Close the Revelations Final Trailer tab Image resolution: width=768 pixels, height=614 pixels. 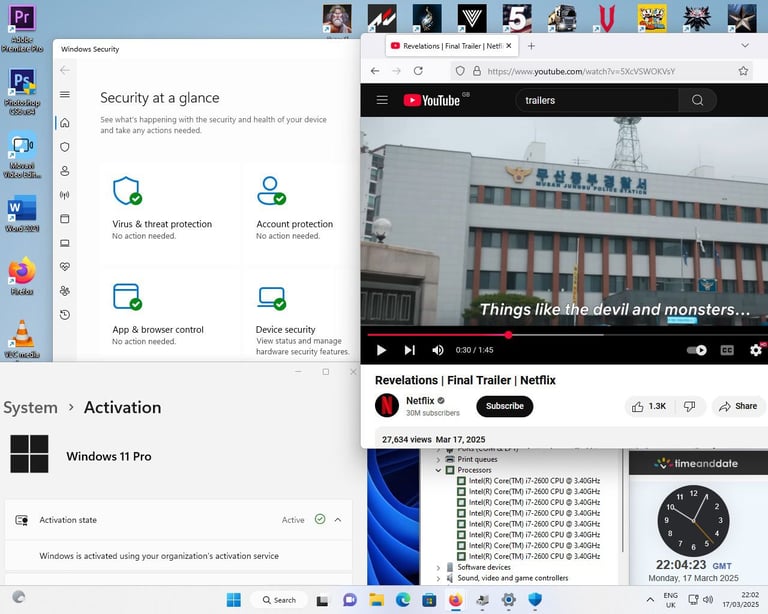[x=509, y=46]
